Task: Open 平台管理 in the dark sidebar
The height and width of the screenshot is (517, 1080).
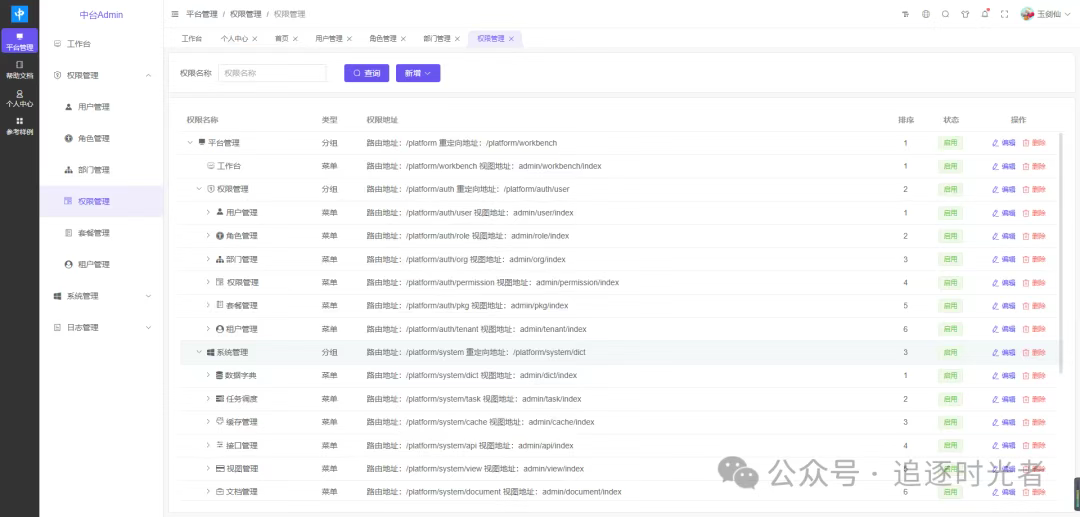Action: [19, 41]
